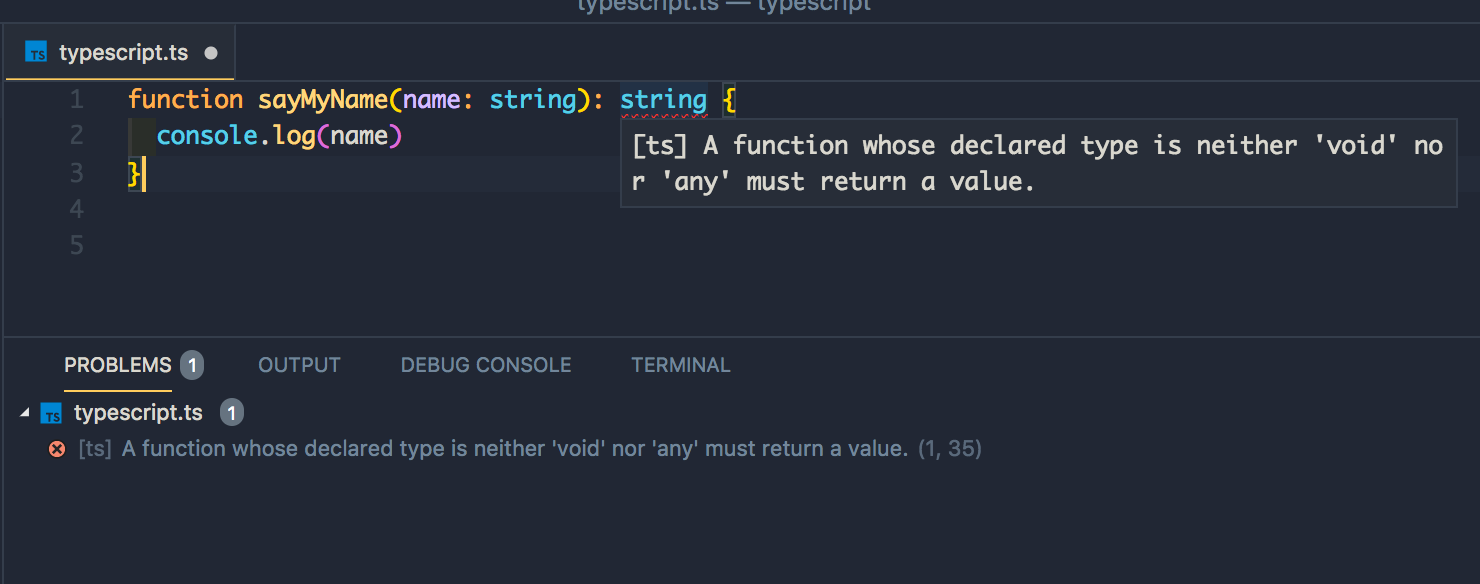Select the typescript.ts editor tab
This screenshot has width=1480, height=584.
point(120,53)
